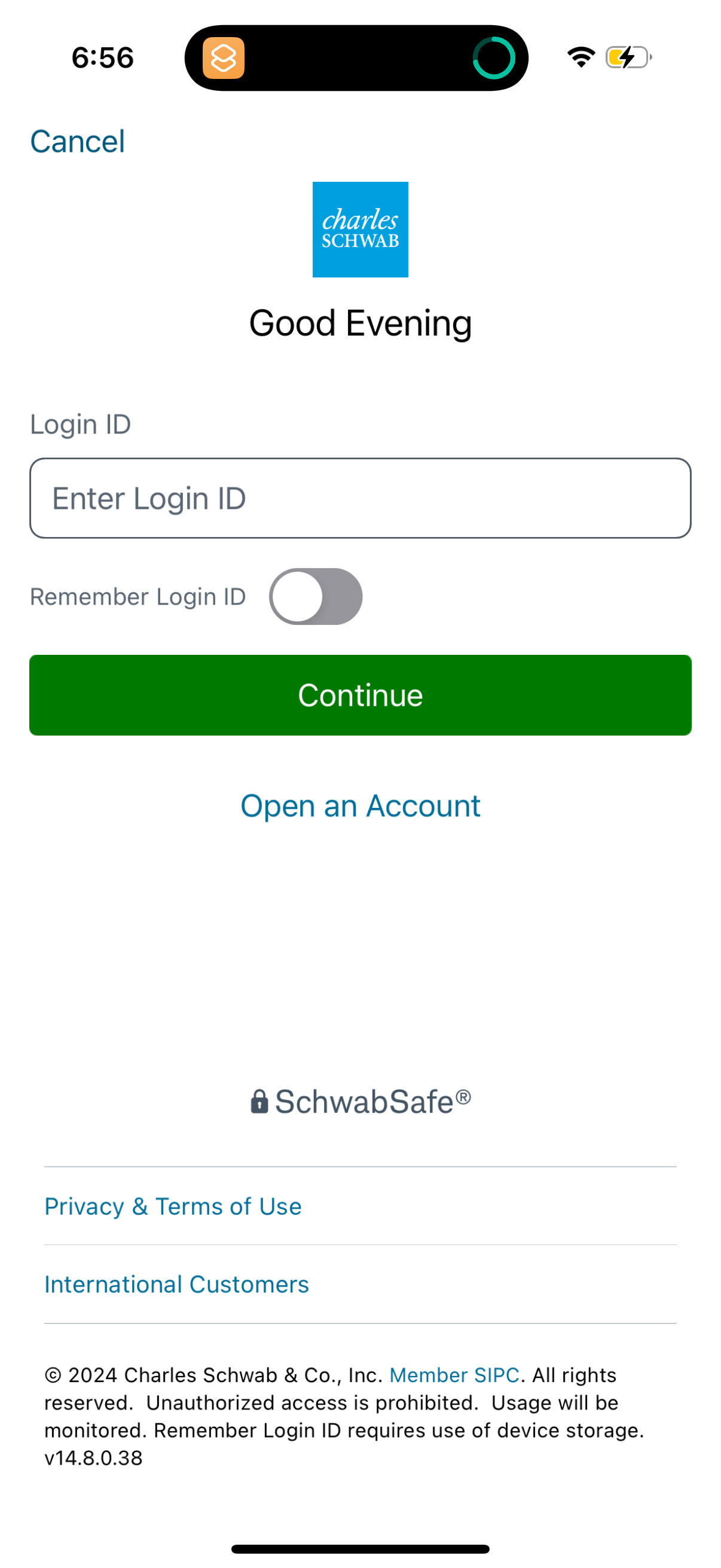Tap the teal recording circle in Dynamic Island

(494, 59)
